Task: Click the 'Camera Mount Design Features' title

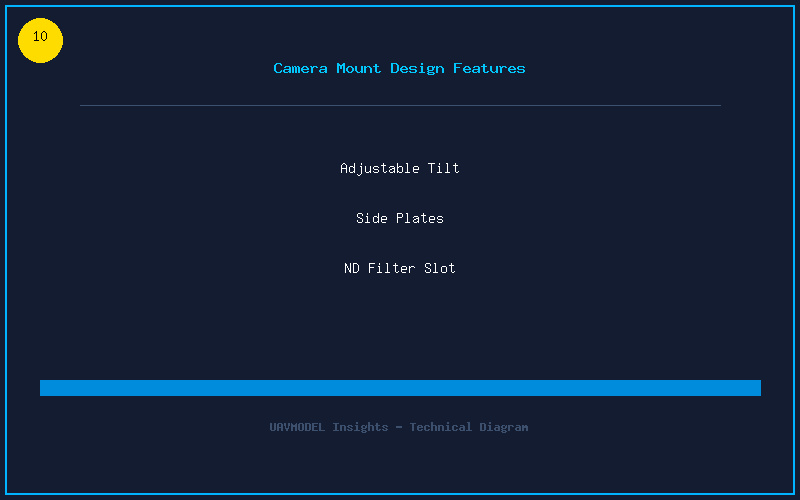Action: pos(399,68)
